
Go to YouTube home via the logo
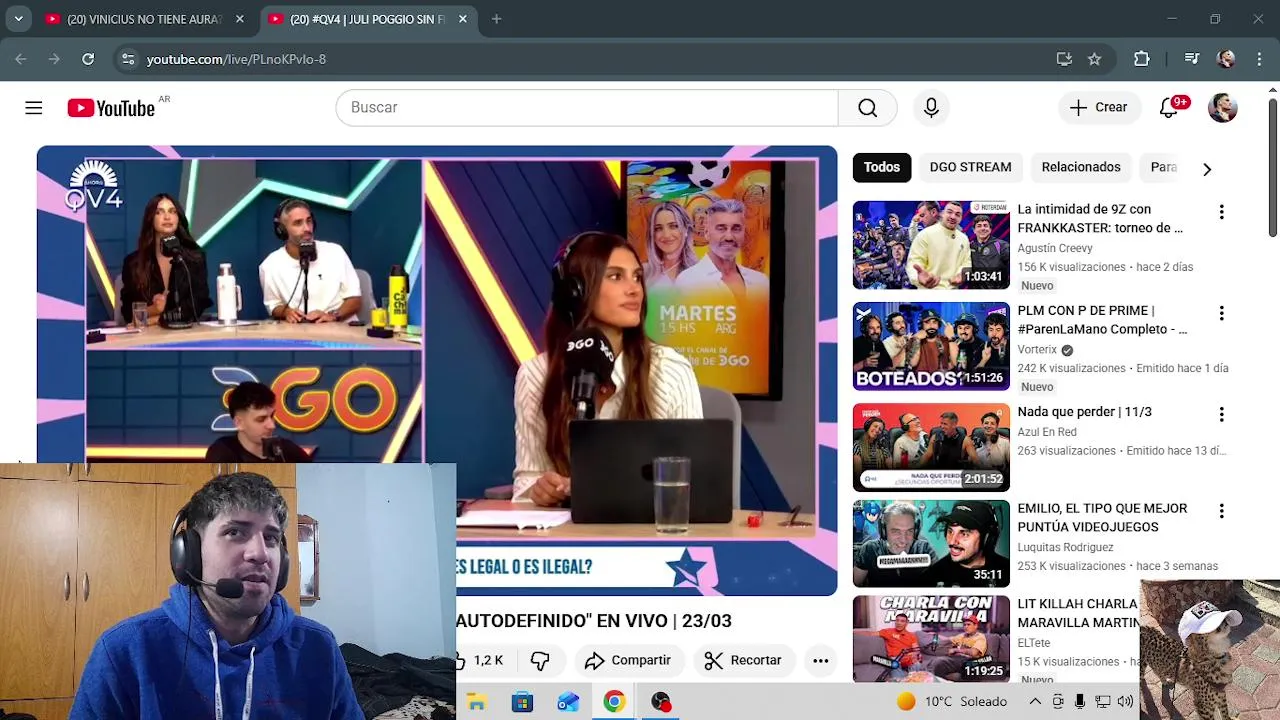click(x=111, y=108)
